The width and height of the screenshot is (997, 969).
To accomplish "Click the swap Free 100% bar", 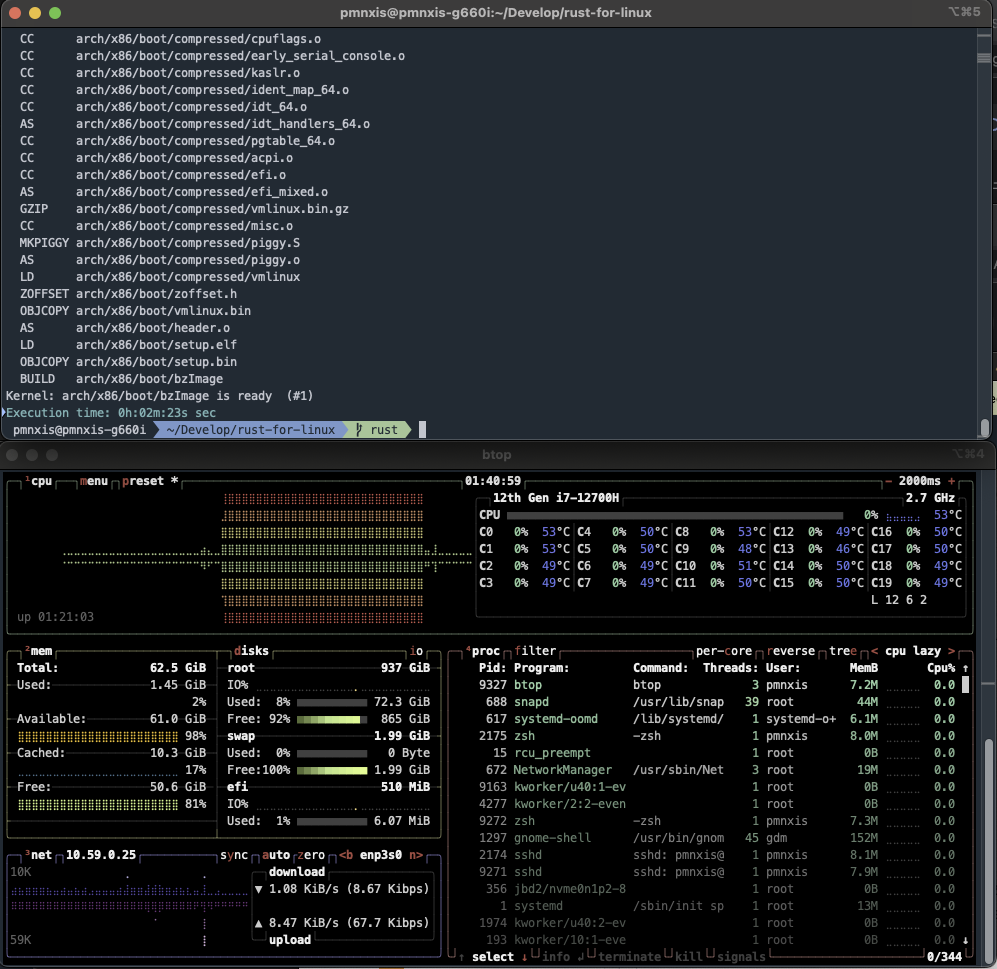I will [x=332, y=770].
